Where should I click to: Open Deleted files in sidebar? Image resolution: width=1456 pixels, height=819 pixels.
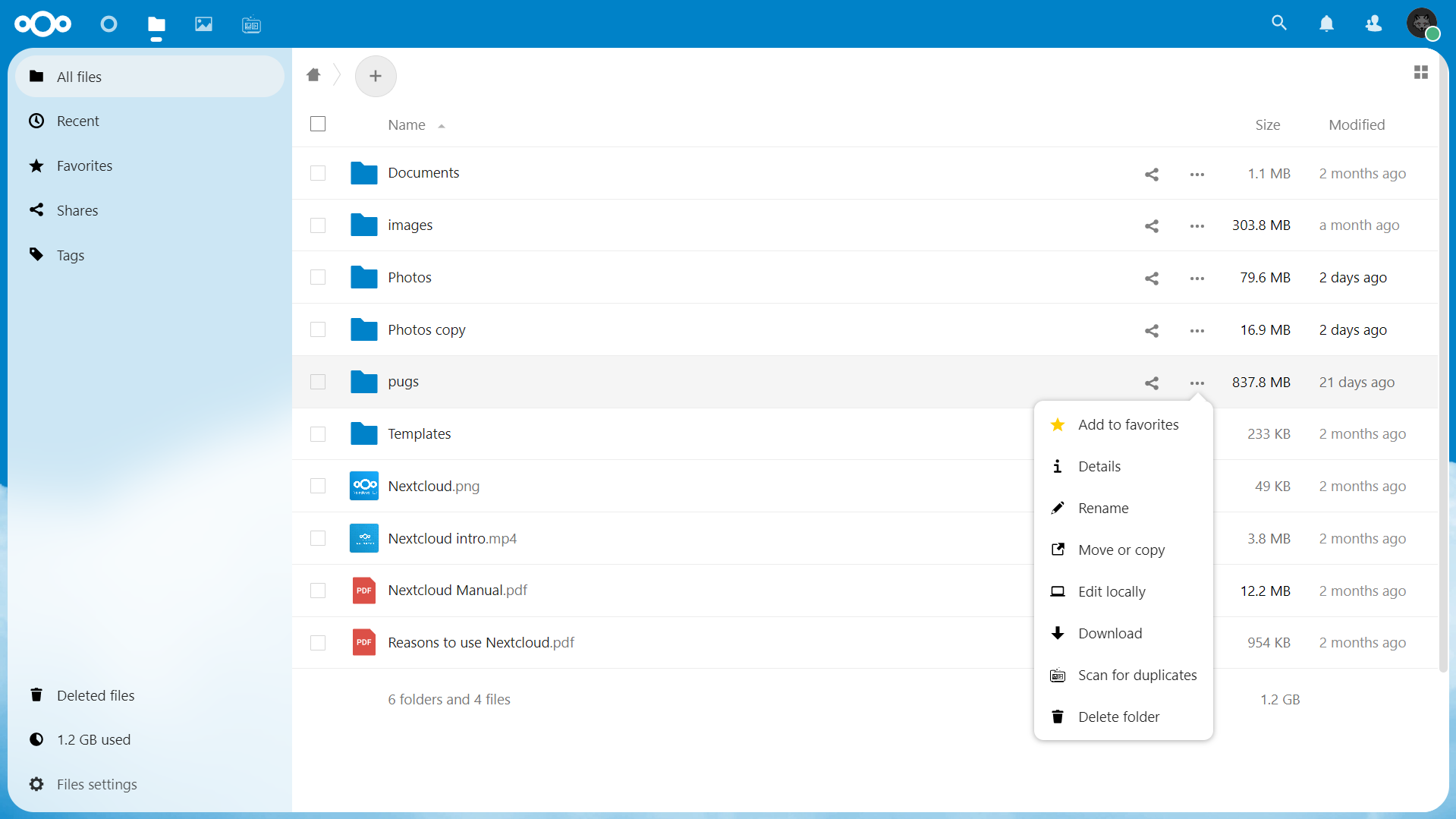click(149, 695)
